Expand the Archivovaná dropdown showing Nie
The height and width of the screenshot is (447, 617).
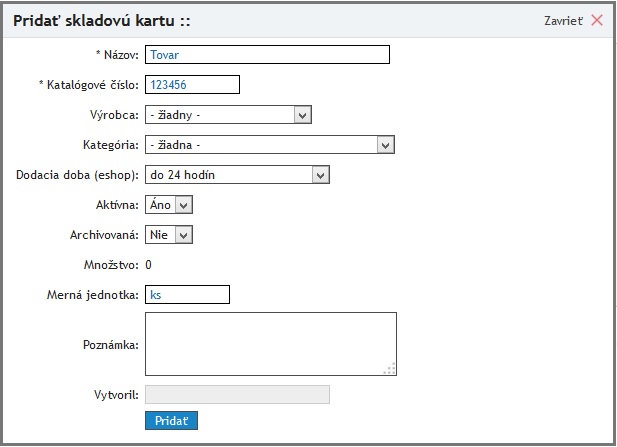click(168, 234)
